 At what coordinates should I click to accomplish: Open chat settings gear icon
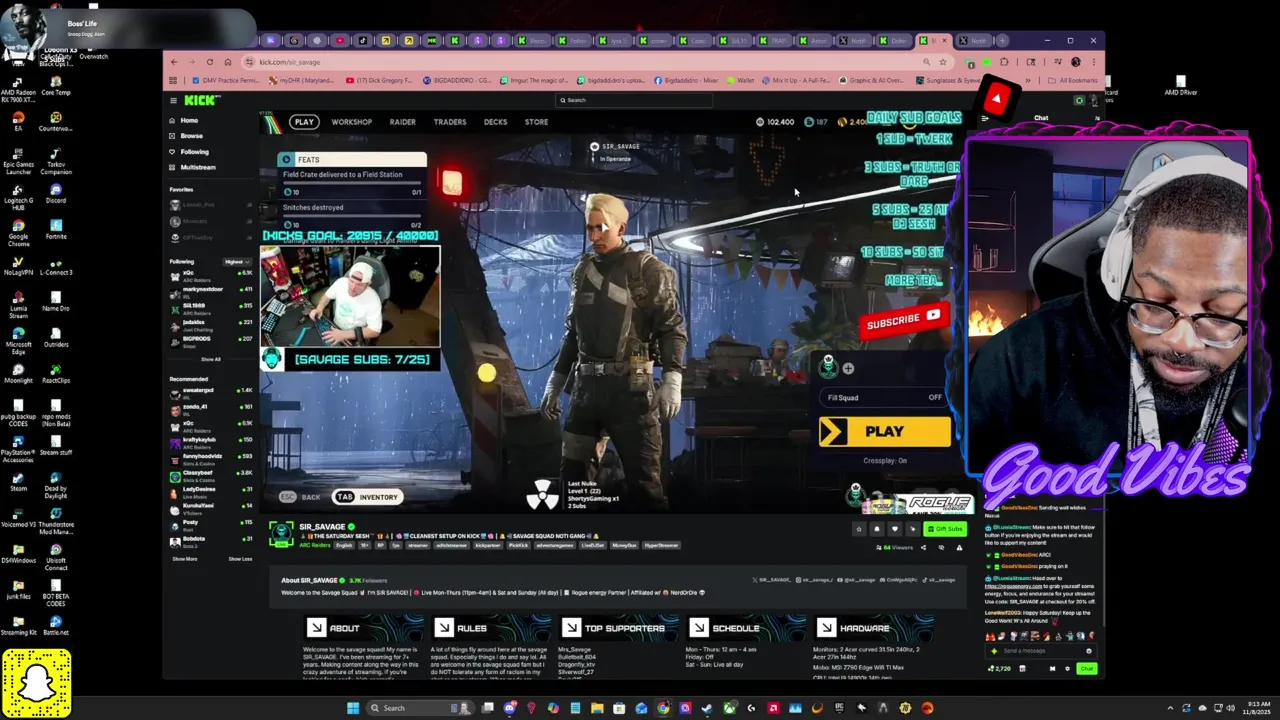[1067, 668]
